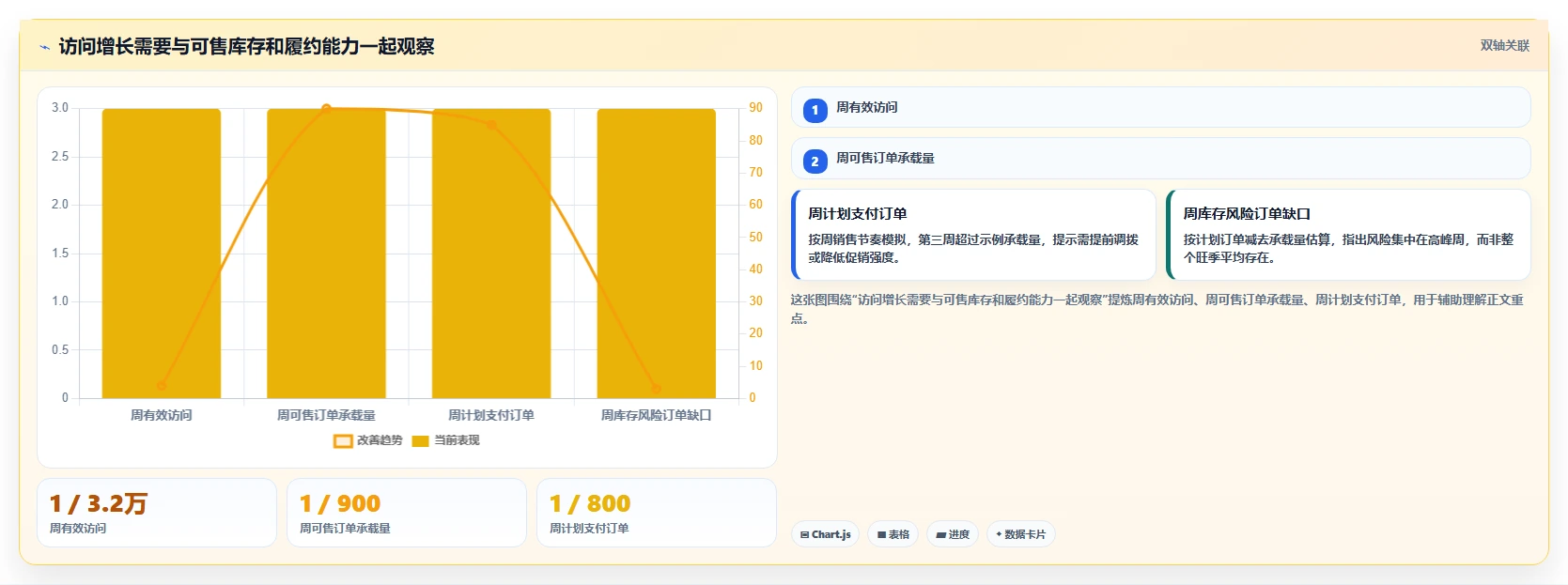
Task: Click the left axis value 3.0
Action: (60, 108)
